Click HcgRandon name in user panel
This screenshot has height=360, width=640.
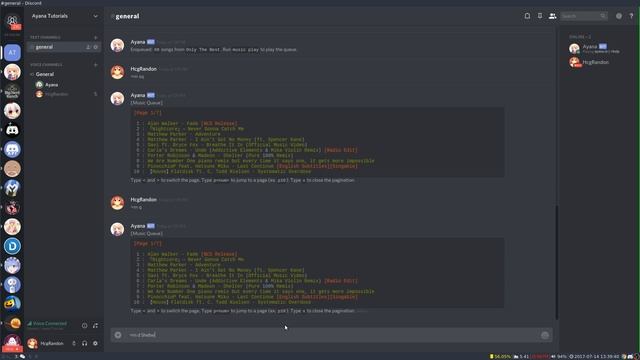[52, 343]
